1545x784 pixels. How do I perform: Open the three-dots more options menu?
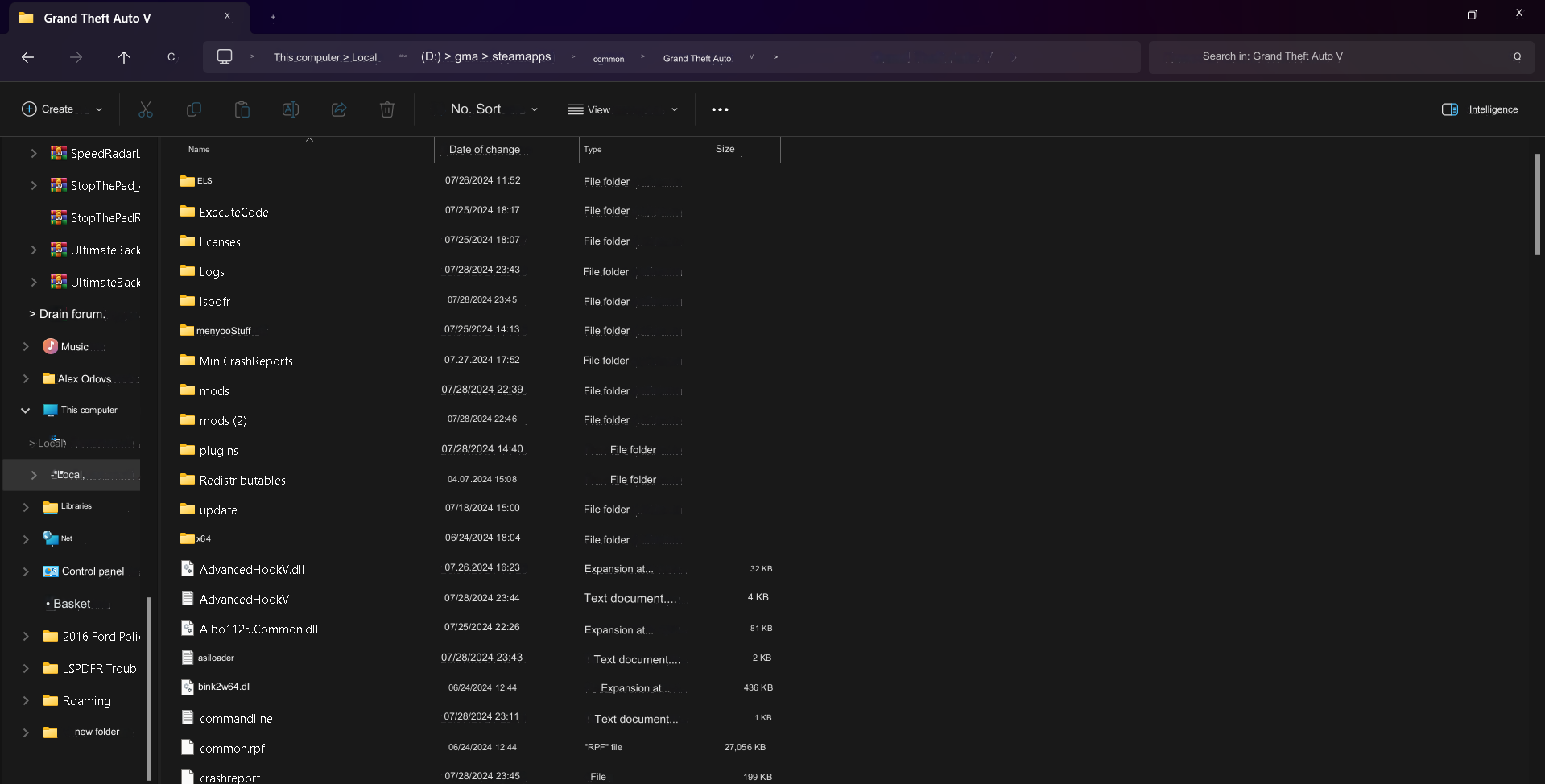pyautogui.click(x=720, y=109)
